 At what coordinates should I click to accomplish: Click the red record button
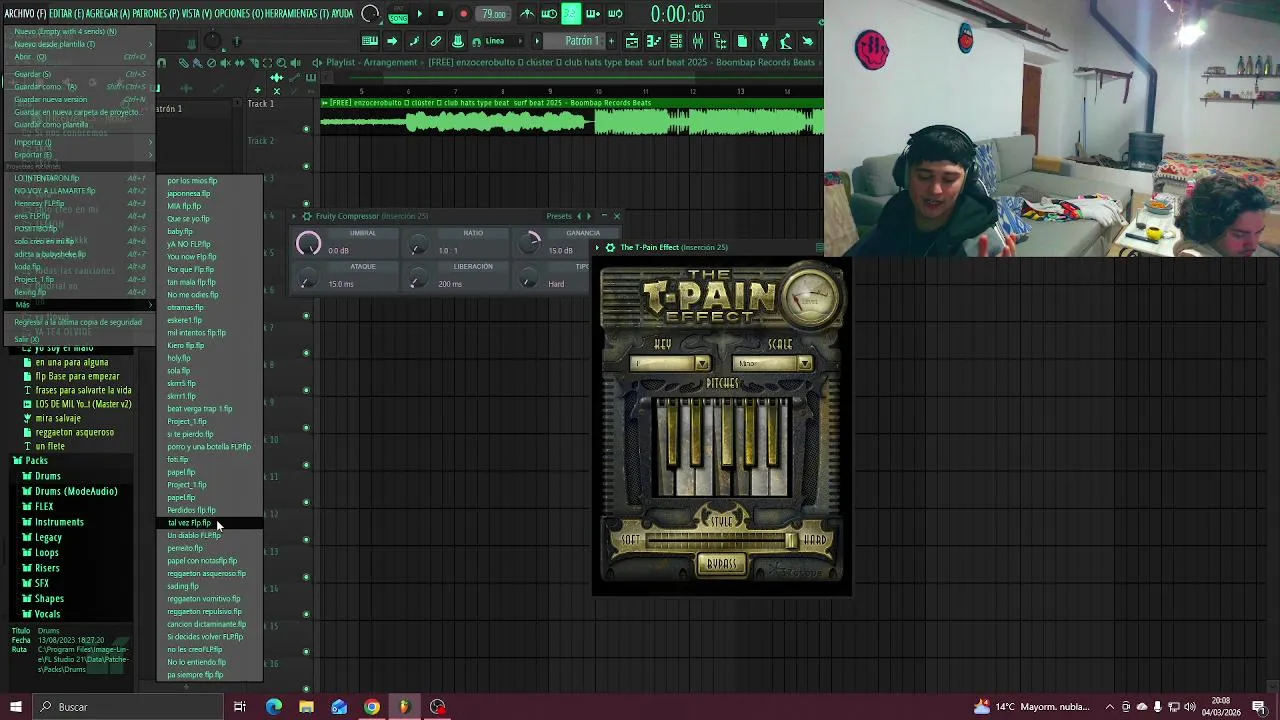tap(463, 14)
